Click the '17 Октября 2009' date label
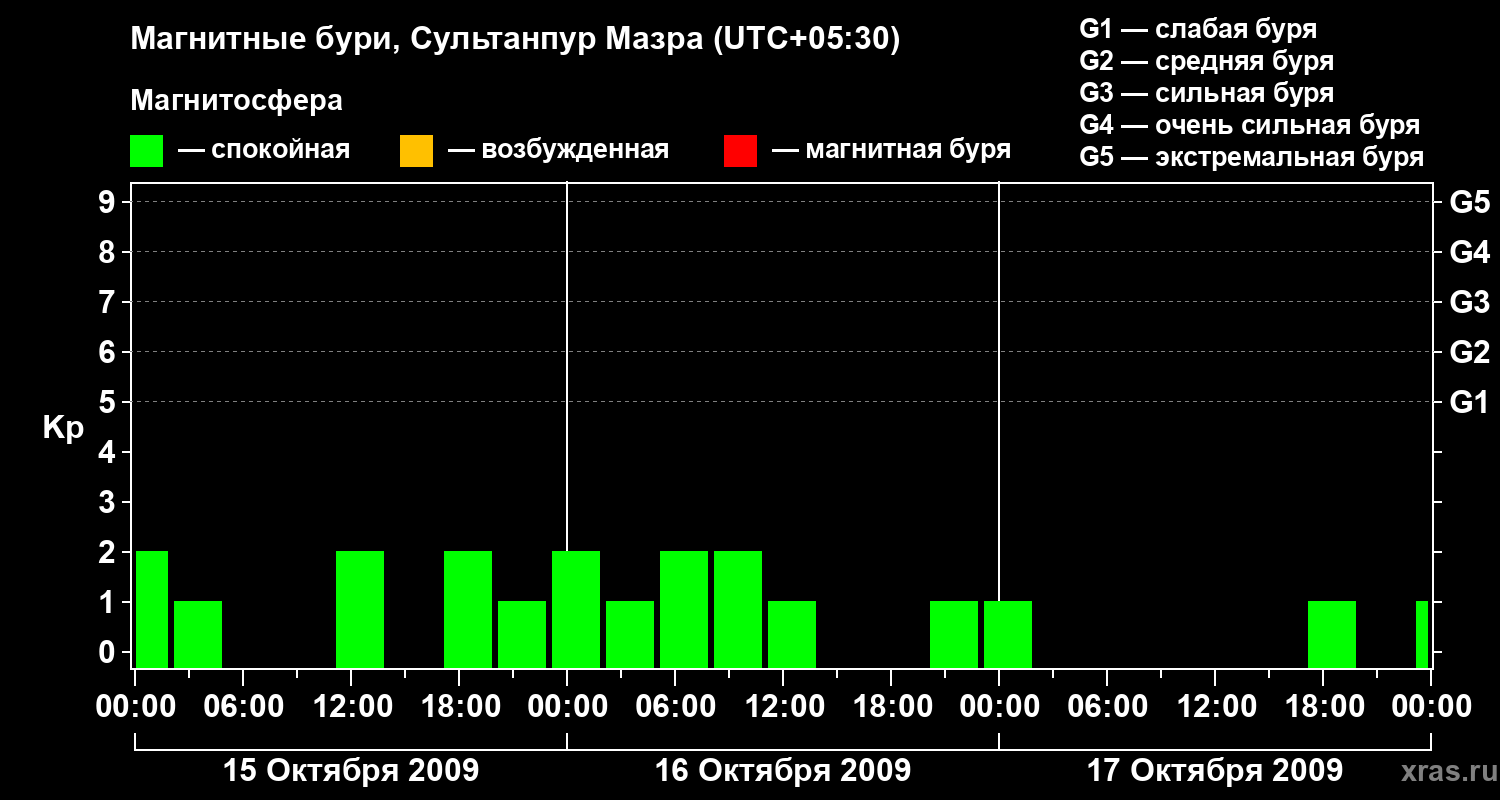This screenshot has width=1500, height=800. click(1215, 771)
